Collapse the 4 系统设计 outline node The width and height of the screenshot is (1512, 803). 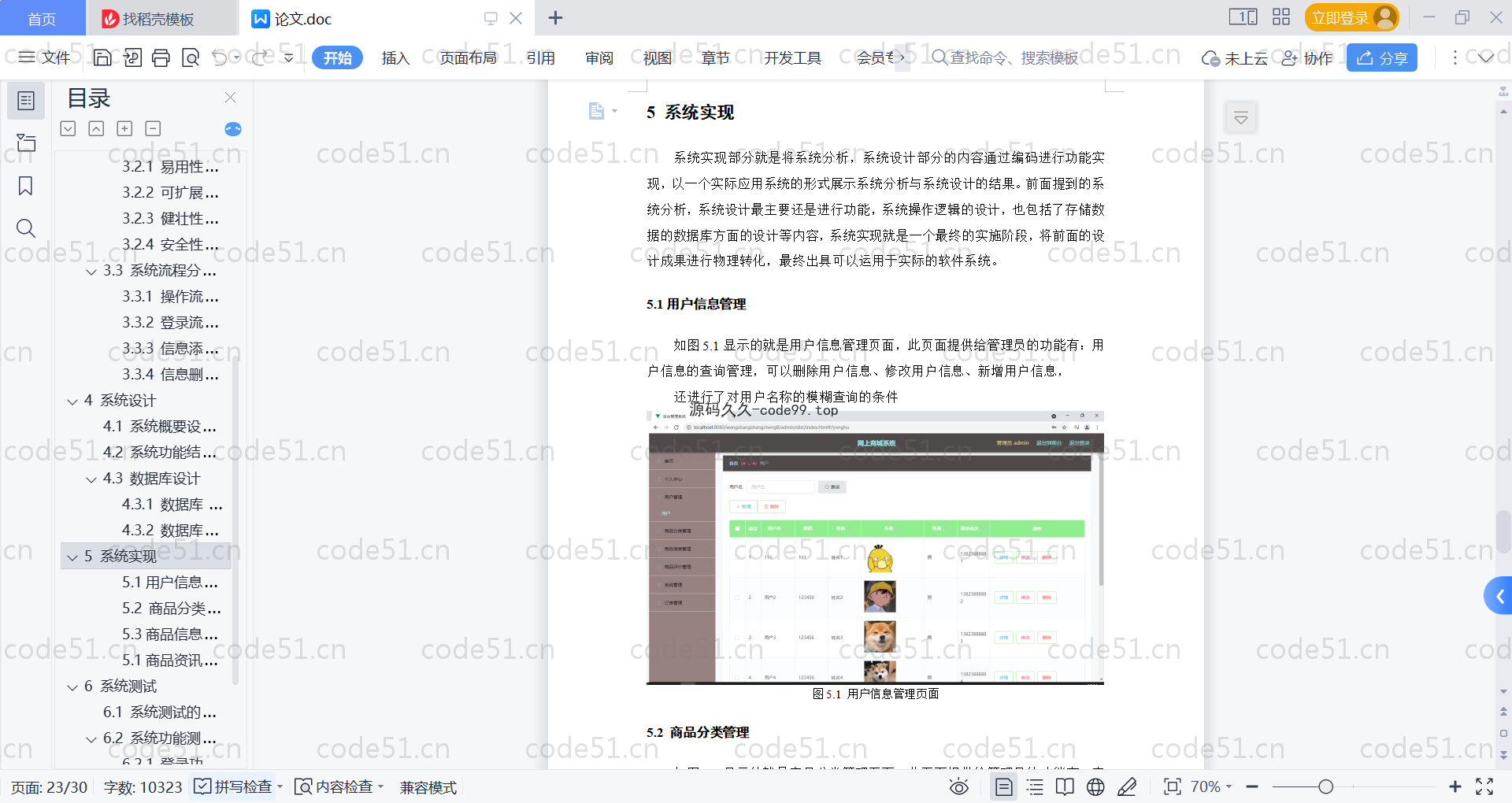(x=72, y=401)
